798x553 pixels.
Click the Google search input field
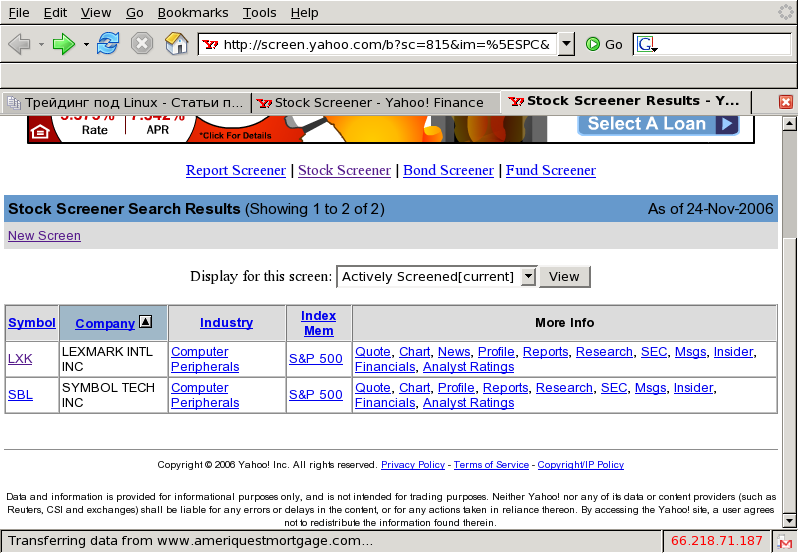pyautogui.click(x=724, y=44)
